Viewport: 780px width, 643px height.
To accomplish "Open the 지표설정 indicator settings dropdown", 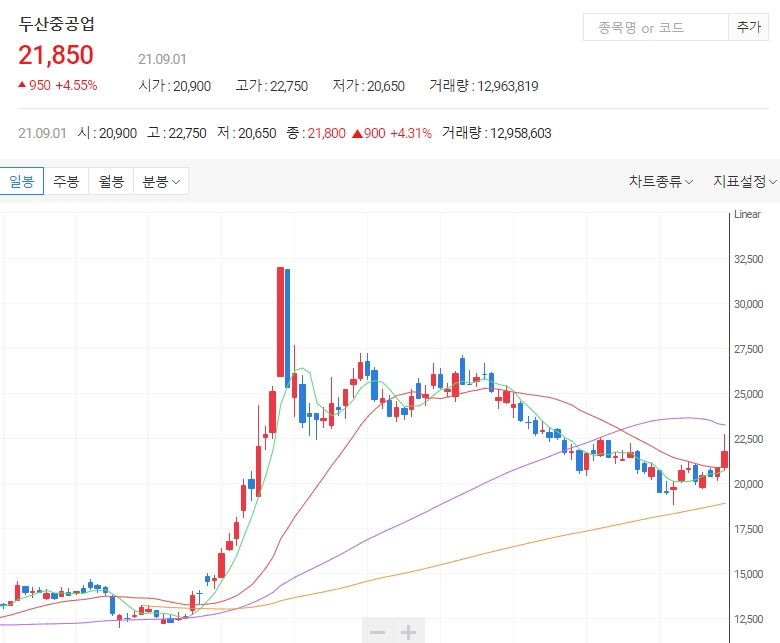I will click(745, 182).
